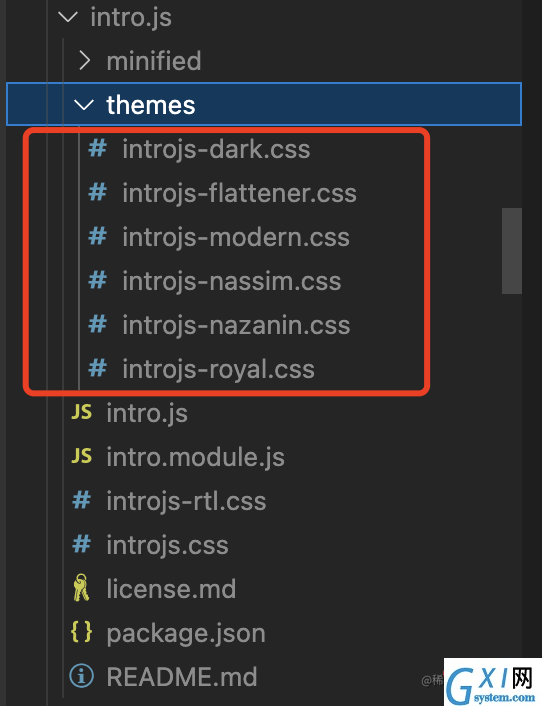Collapse the intro.js root folder chevron
This screenshot has height=706, width=542.
click(68, 17)
